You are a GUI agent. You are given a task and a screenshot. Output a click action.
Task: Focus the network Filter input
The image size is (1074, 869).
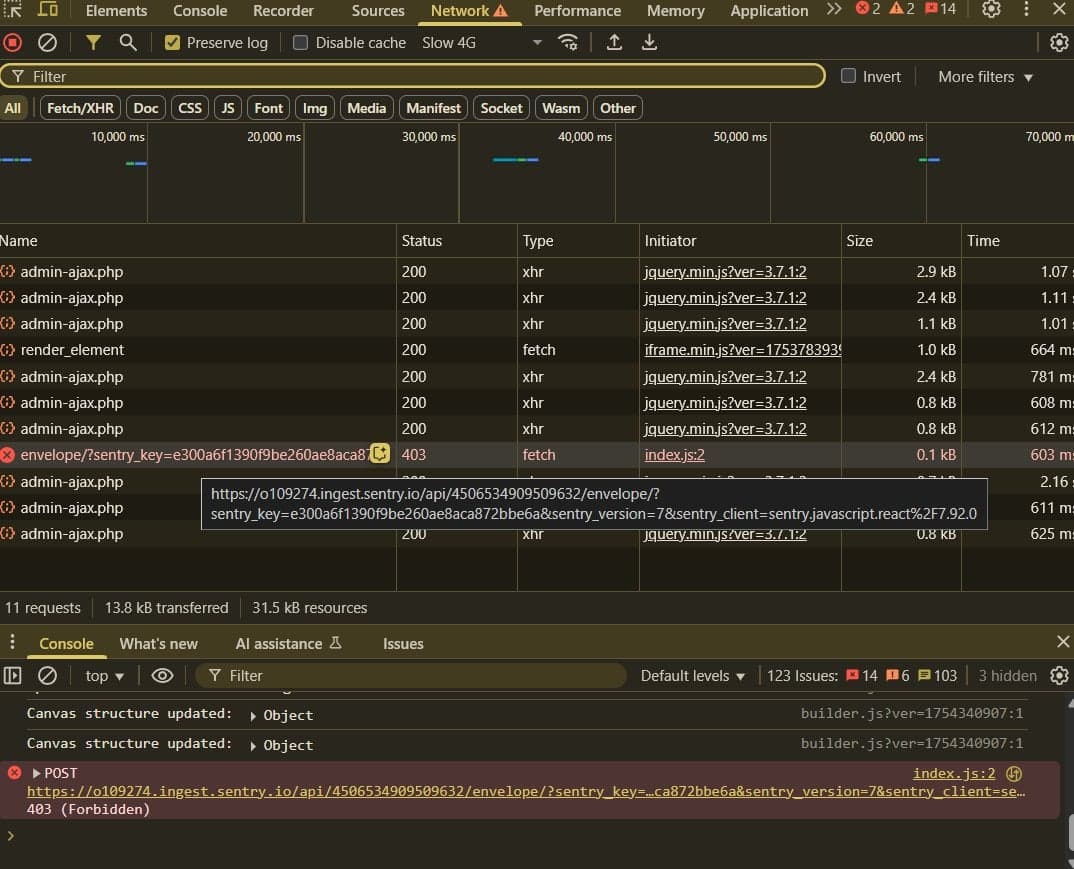(x=412, y=76)
